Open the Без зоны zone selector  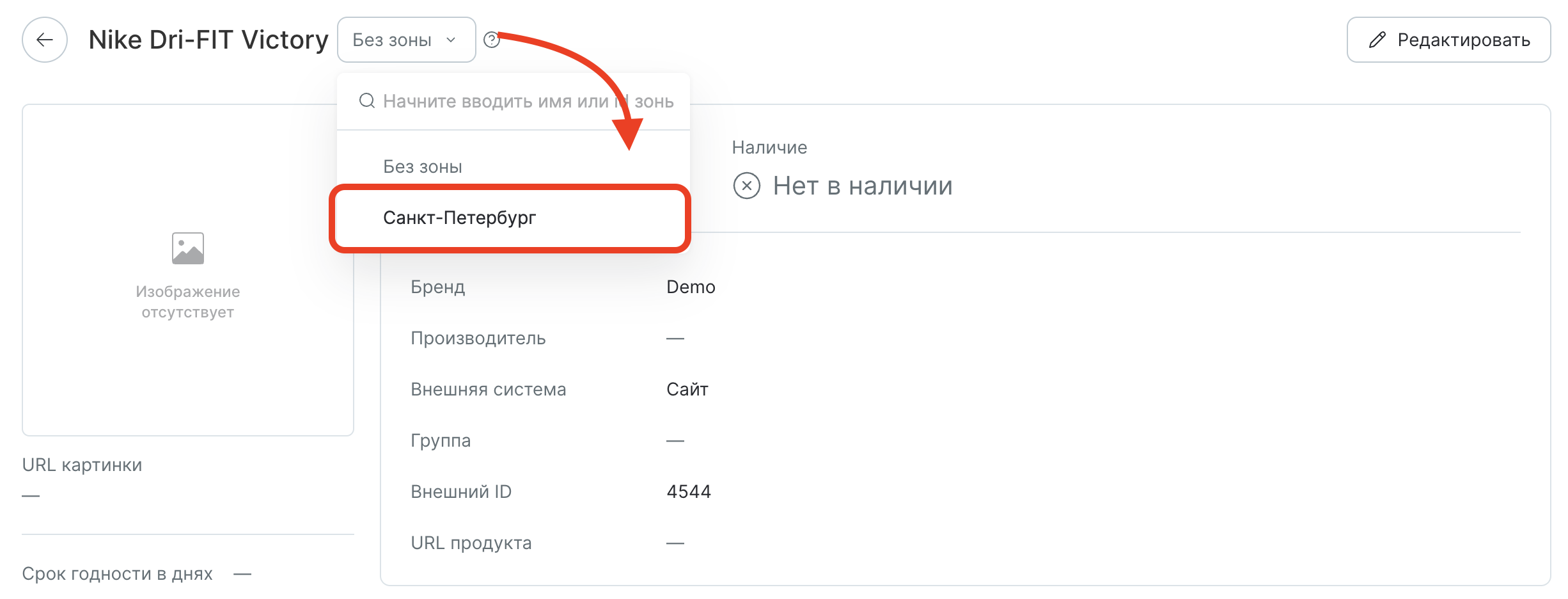coord(407,40)
